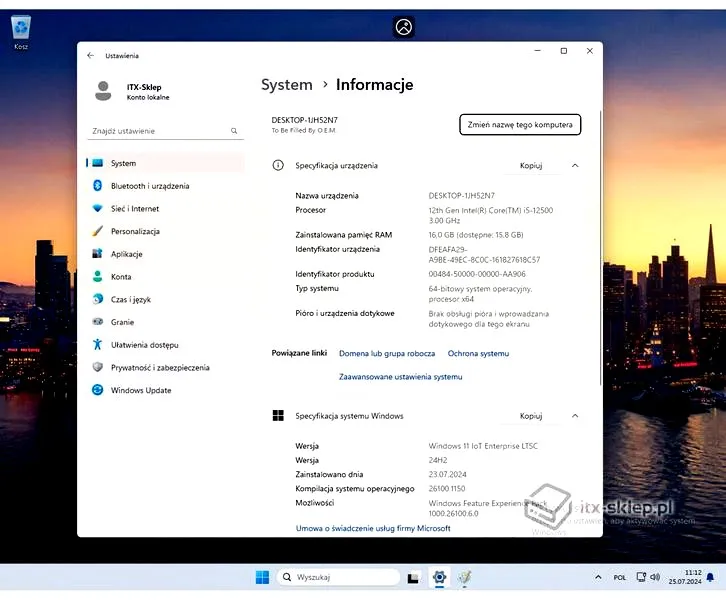
Task: Open Prywatność i zabezpieczenia label
Action: click(160, 368)
